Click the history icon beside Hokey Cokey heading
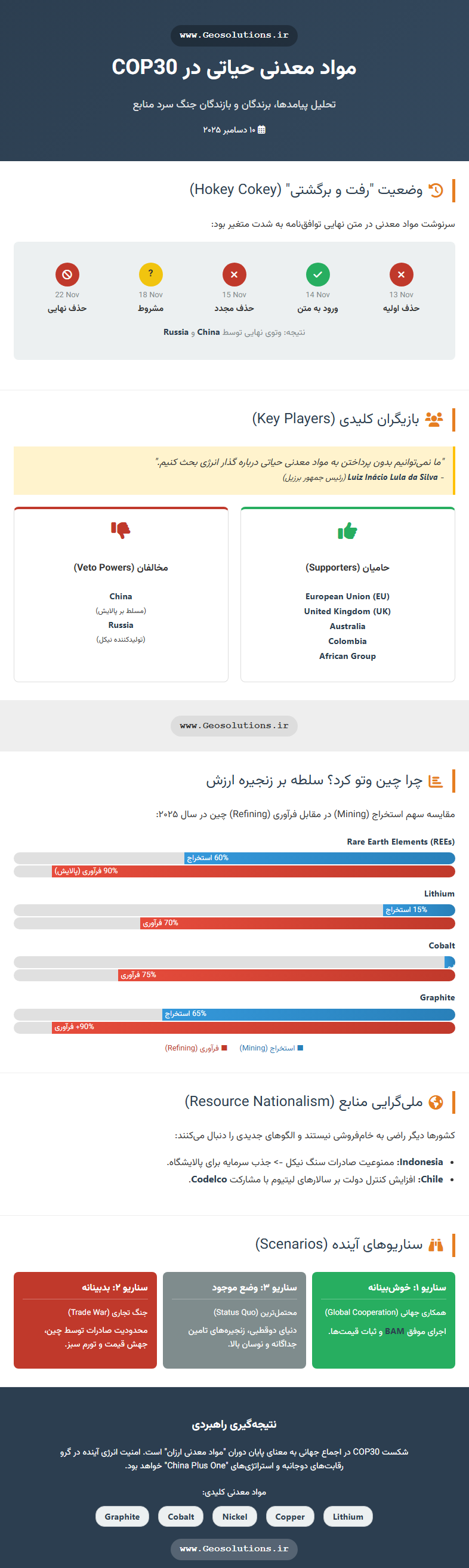469x1568 pixels. [436, 190]
